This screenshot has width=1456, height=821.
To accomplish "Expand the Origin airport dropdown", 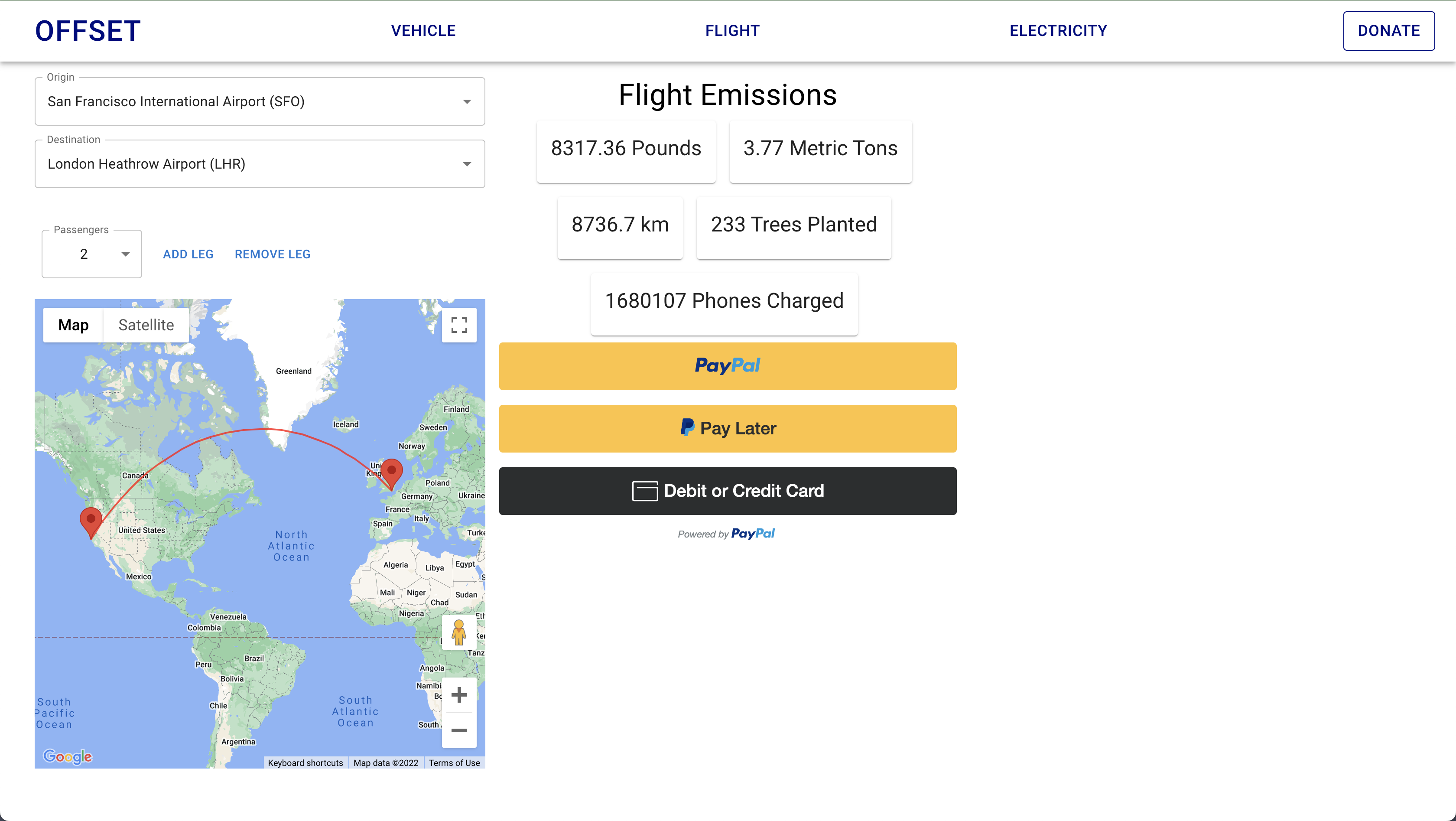I will tap(466, 102).
